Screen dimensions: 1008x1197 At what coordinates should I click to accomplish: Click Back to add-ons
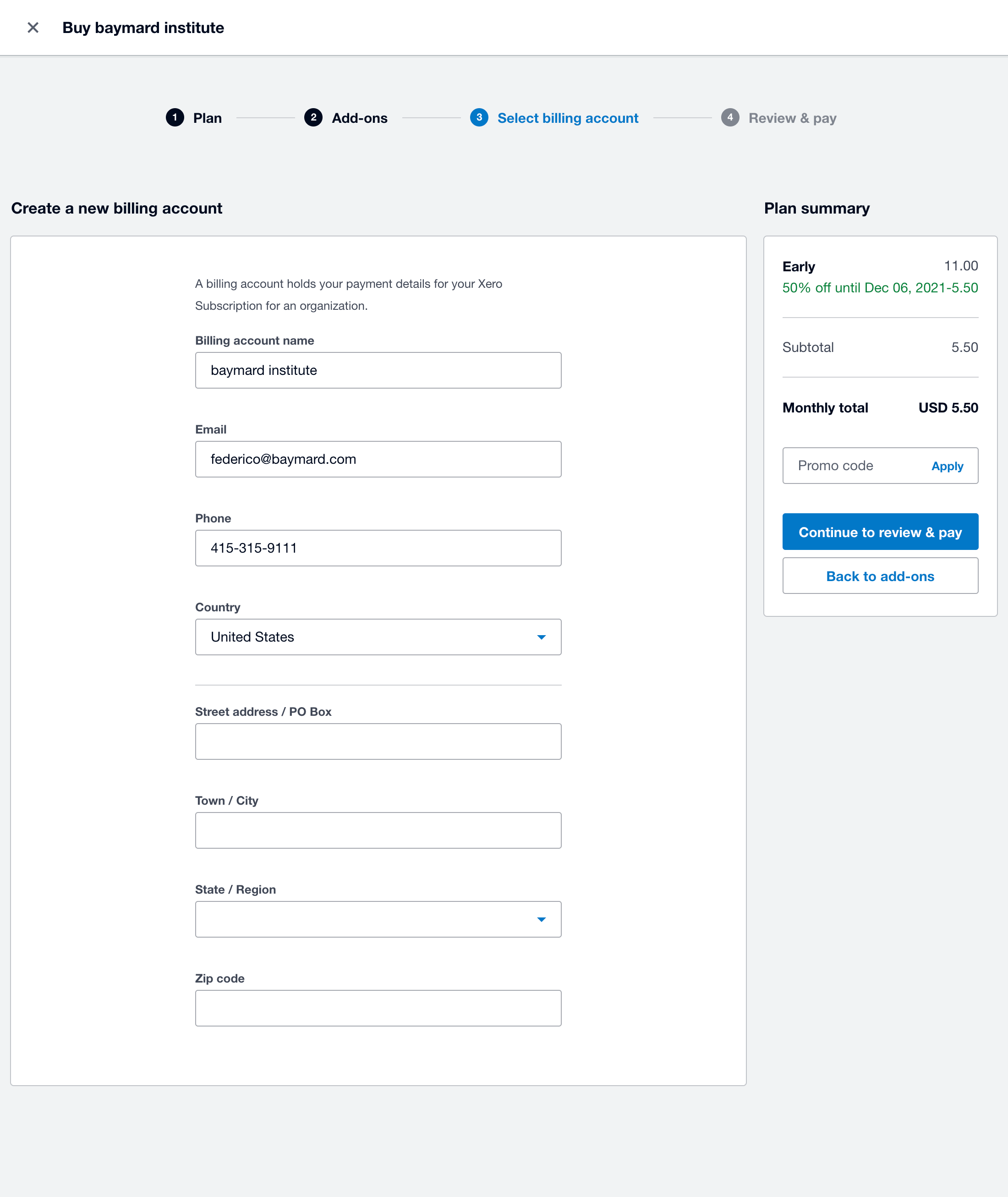pyautogui.click(x=880, y=576)
